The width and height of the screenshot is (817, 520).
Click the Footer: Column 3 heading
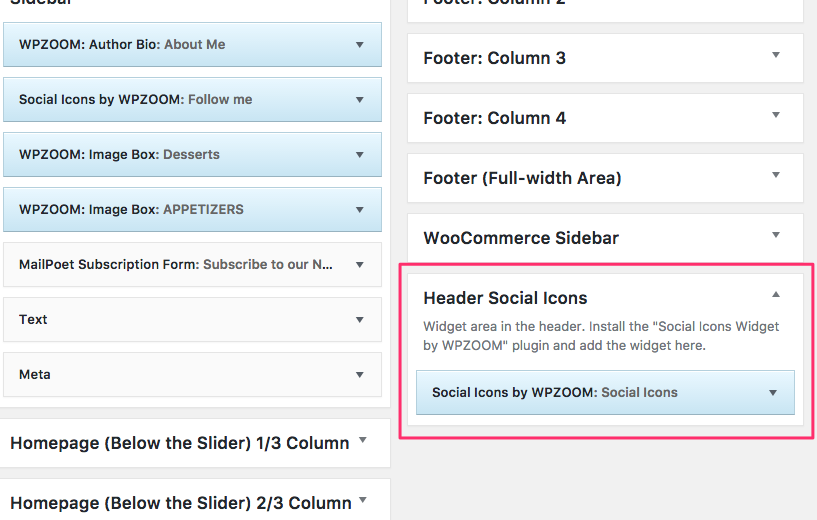(494, 58)
